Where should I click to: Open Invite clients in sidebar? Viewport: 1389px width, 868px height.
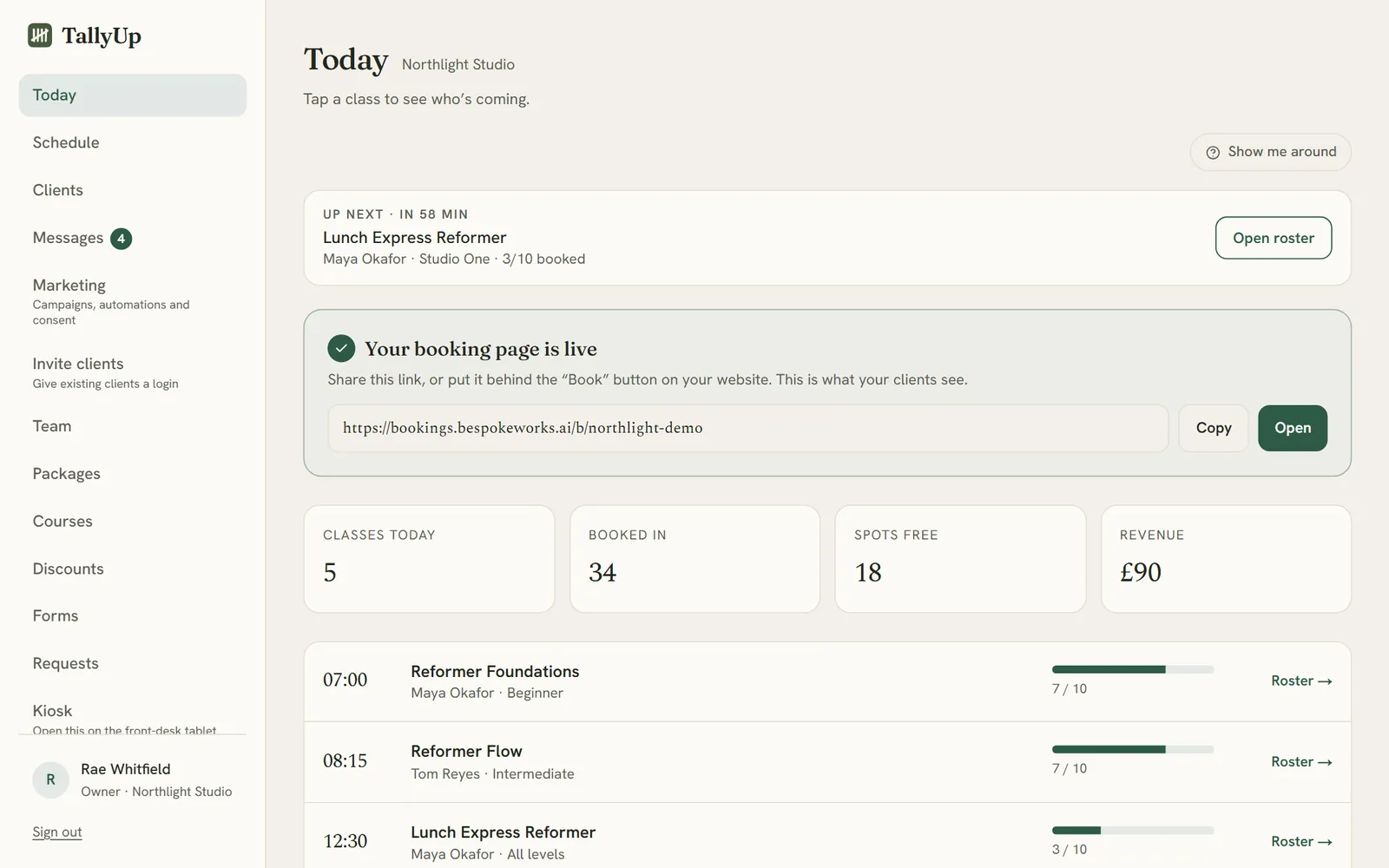click(x=133, y=372)
